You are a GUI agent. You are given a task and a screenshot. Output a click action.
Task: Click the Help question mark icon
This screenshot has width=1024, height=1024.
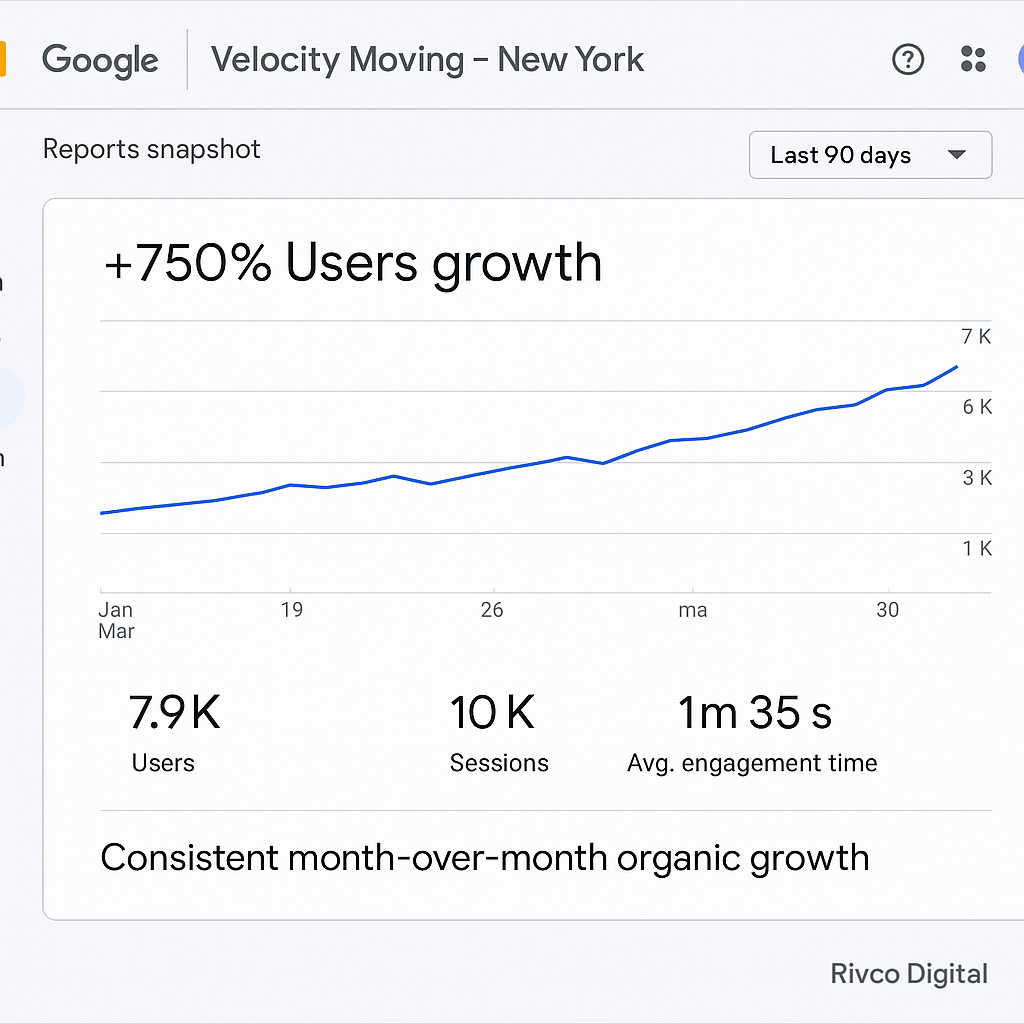[x=908, y=59]
